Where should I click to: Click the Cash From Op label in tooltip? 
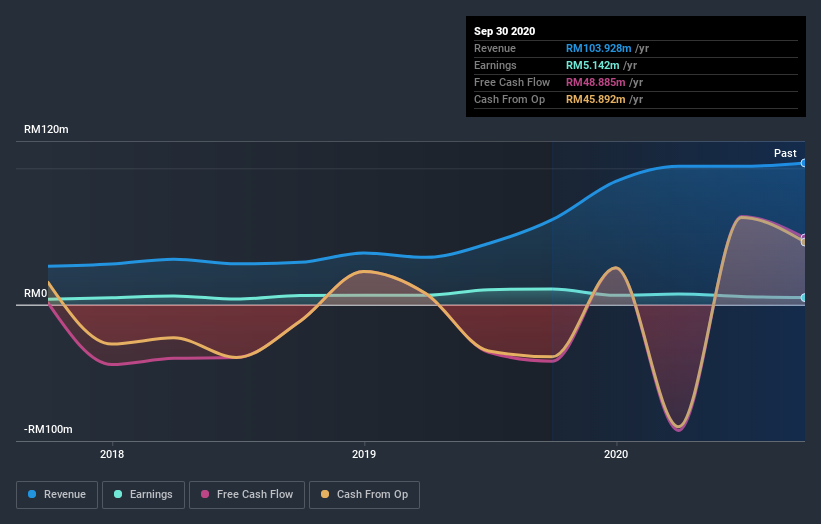pos(509,99)
